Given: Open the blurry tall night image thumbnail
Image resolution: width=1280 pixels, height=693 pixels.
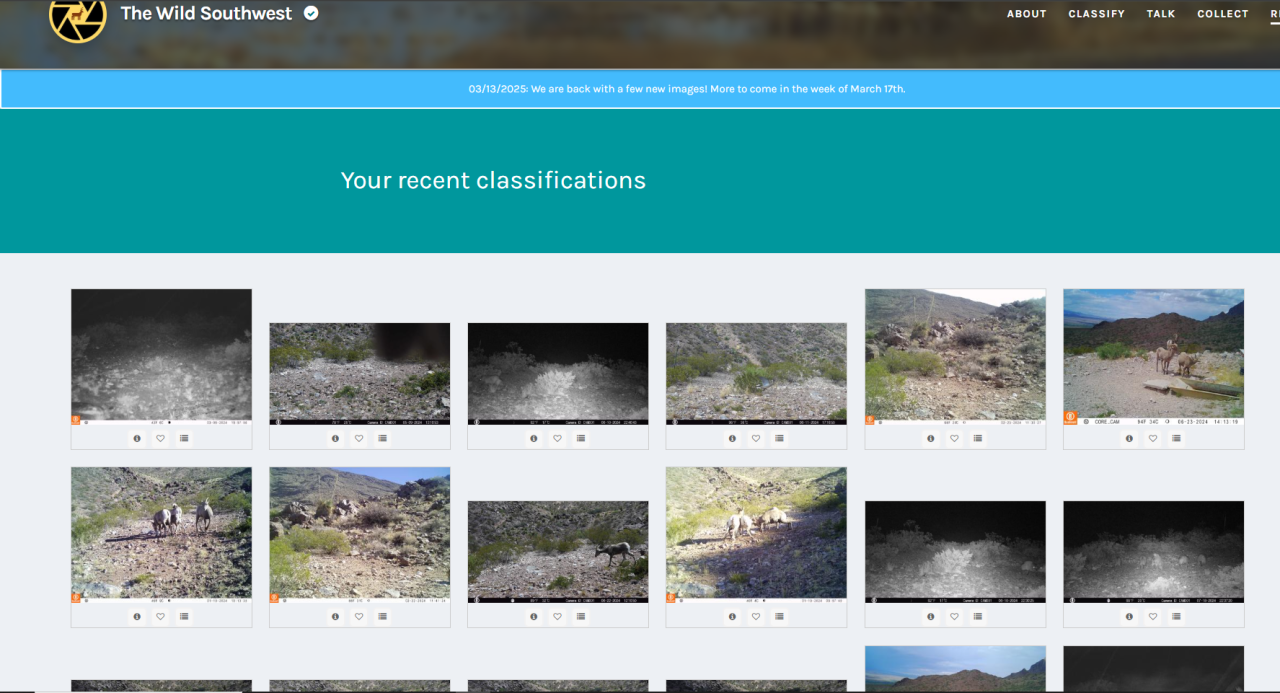Looking at the screenshot, I should tap(161, 357).
